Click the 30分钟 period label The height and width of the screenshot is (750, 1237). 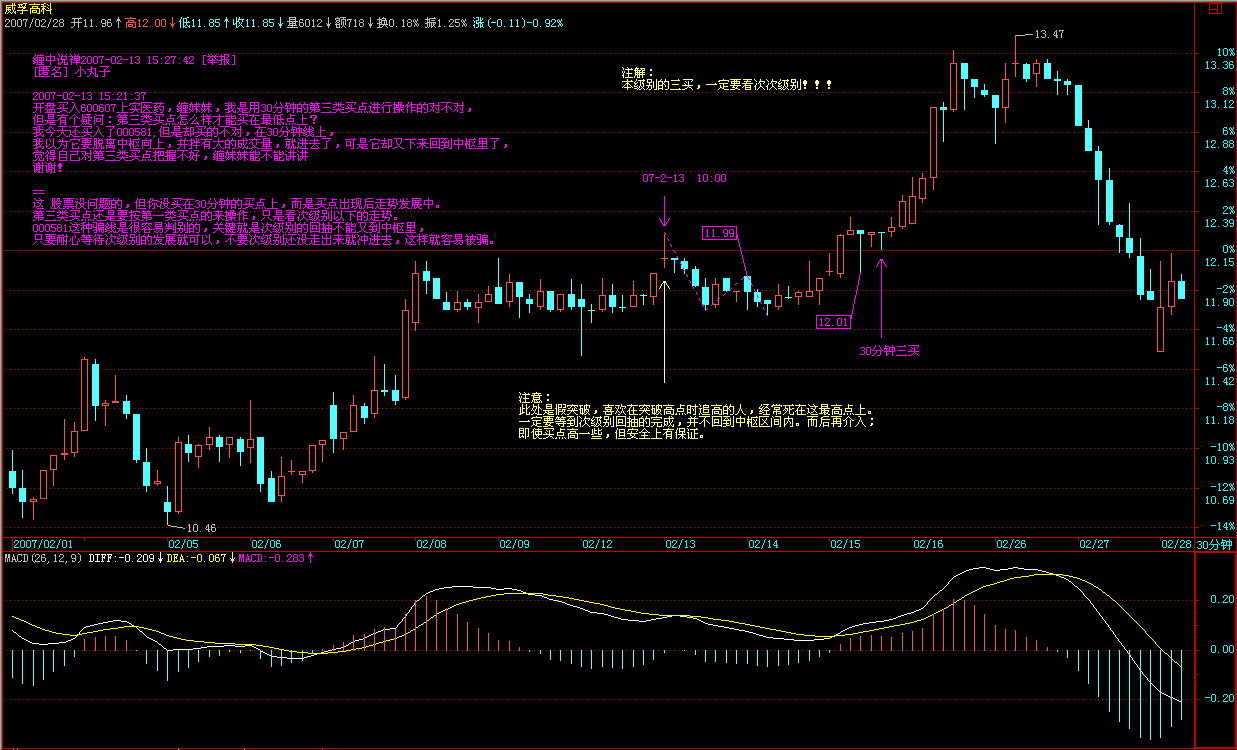(x=1216, y=544)
